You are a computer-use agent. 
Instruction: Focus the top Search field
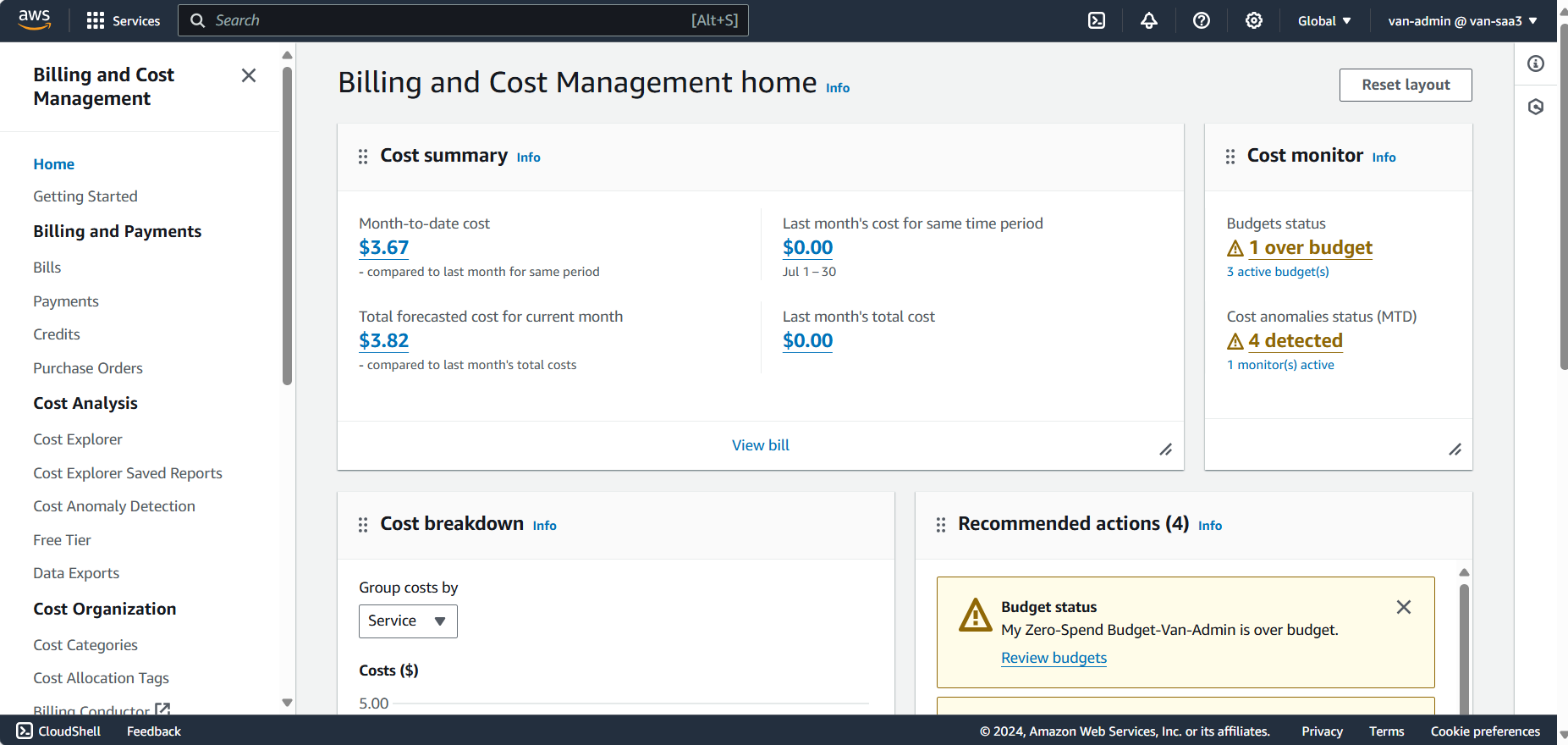(x=463, y=20)
